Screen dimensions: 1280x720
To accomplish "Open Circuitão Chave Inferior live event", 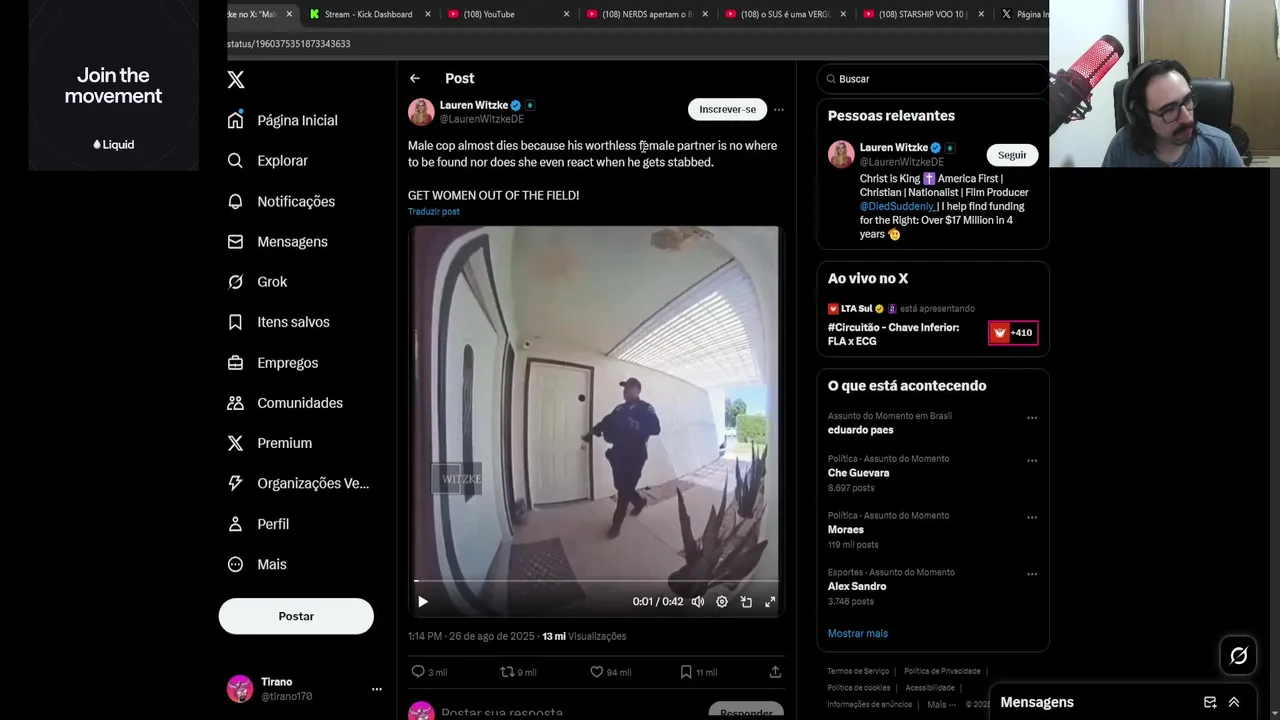I will (x=893, y=334).
